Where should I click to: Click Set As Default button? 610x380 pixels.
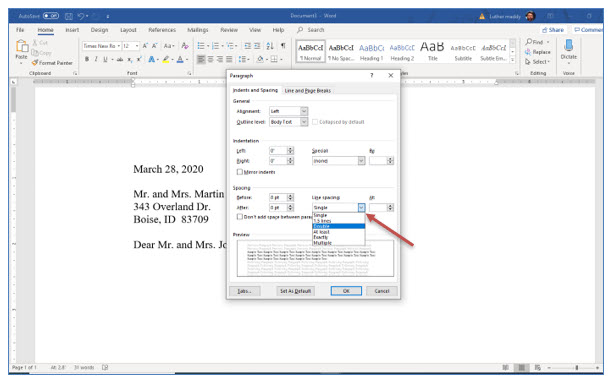coord(295,291)
